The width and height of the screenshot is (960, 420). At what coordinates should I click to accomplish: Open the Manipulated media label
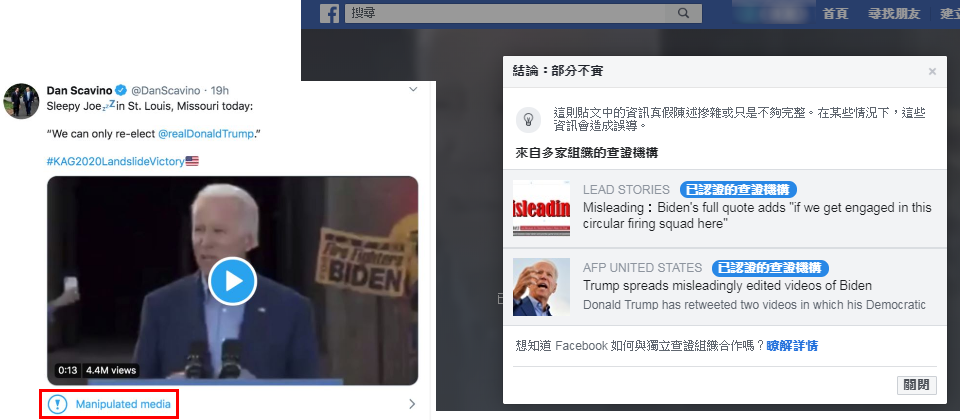click(123, 404)
